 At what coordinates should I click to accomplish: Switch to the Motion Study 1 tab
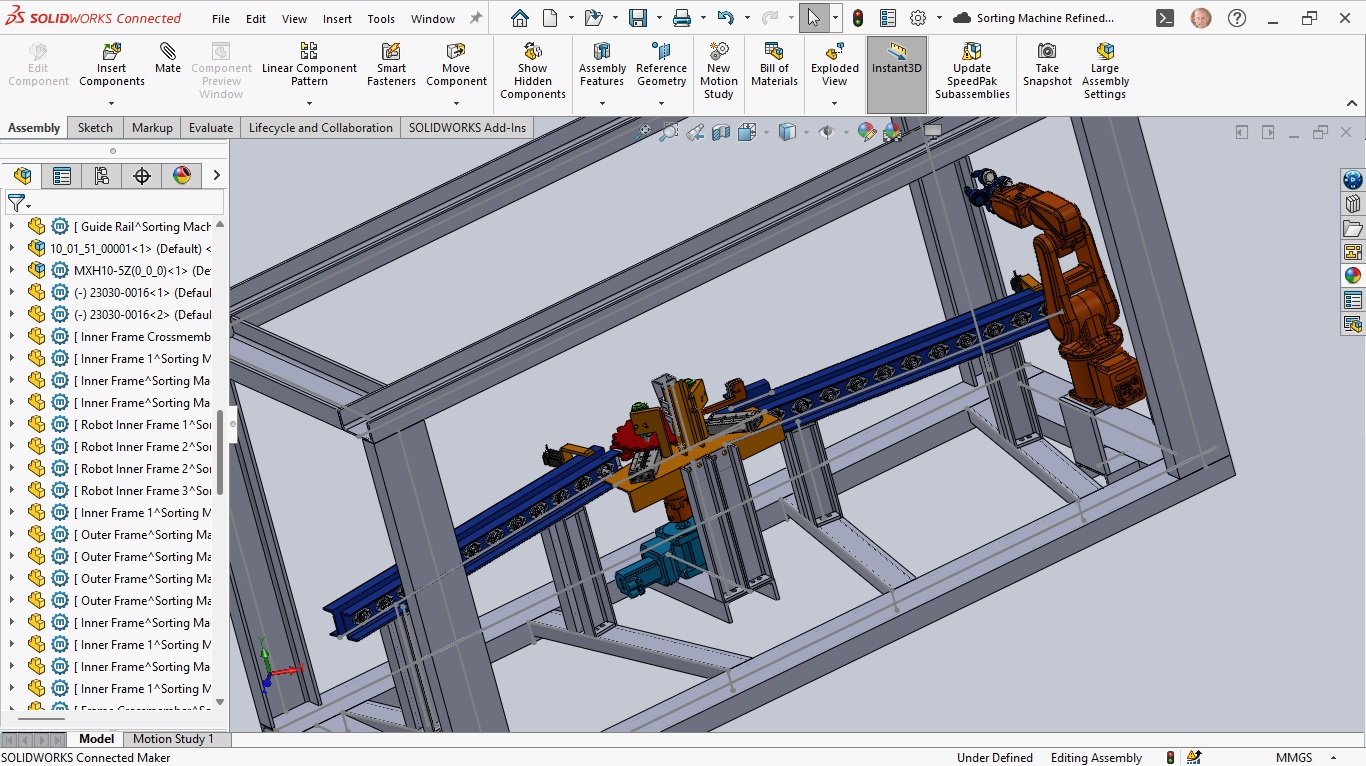coord(173,739)
